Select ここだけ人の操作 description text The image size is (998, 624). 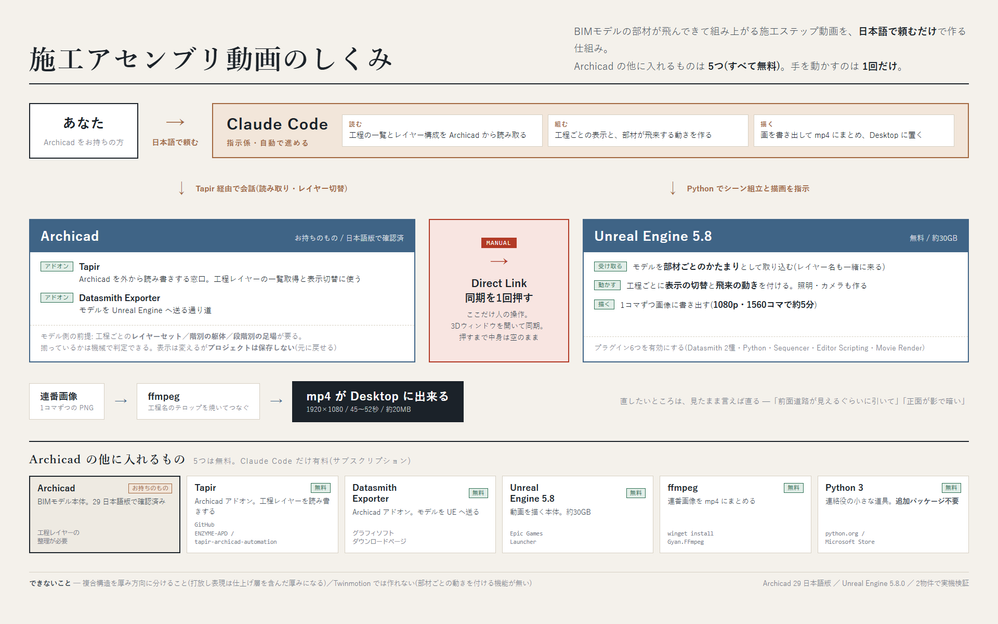coord(499,326)
